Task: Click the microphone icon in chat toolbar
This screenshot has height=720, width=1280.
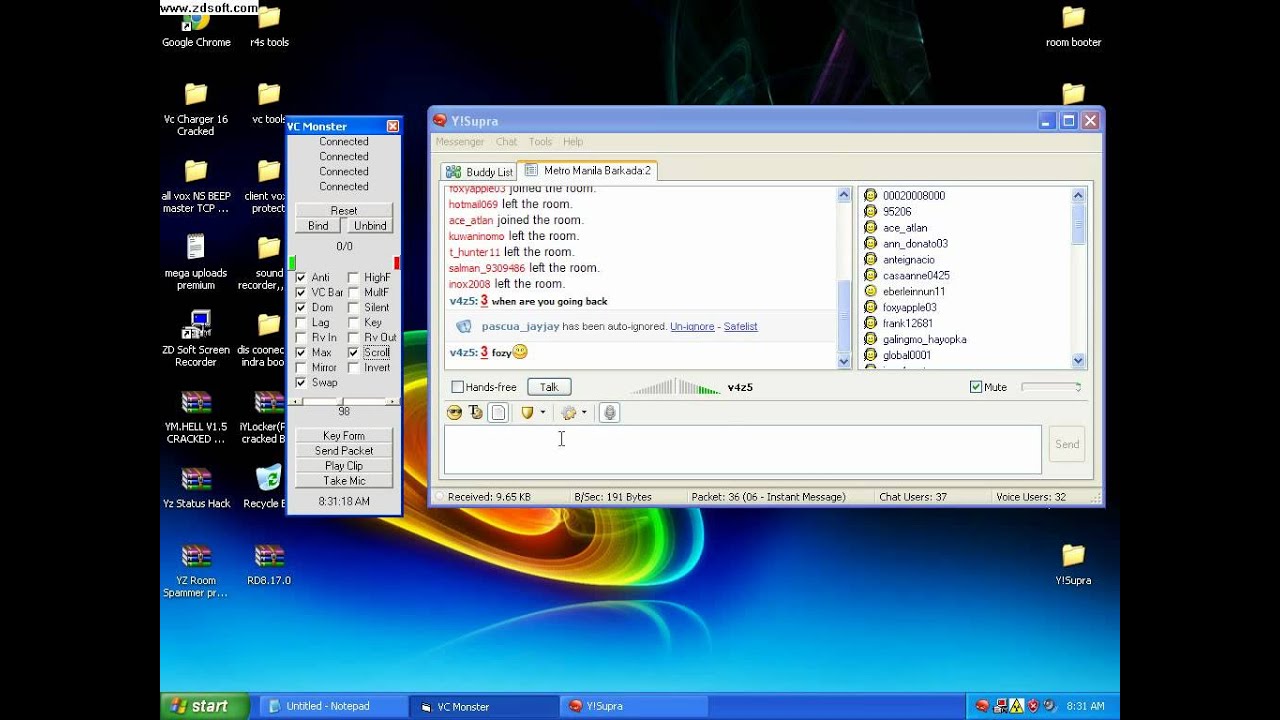Action: [609, 412]
